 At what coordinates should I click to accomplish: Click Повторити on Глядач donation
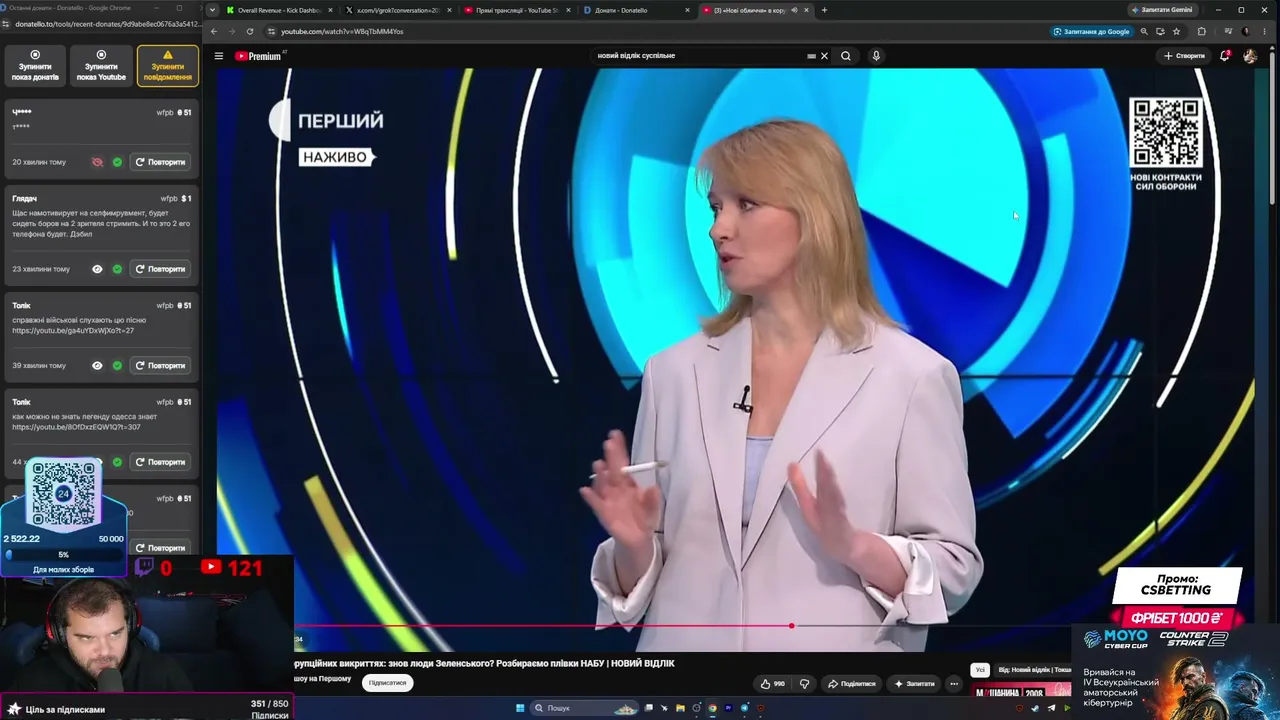point(160,269)
